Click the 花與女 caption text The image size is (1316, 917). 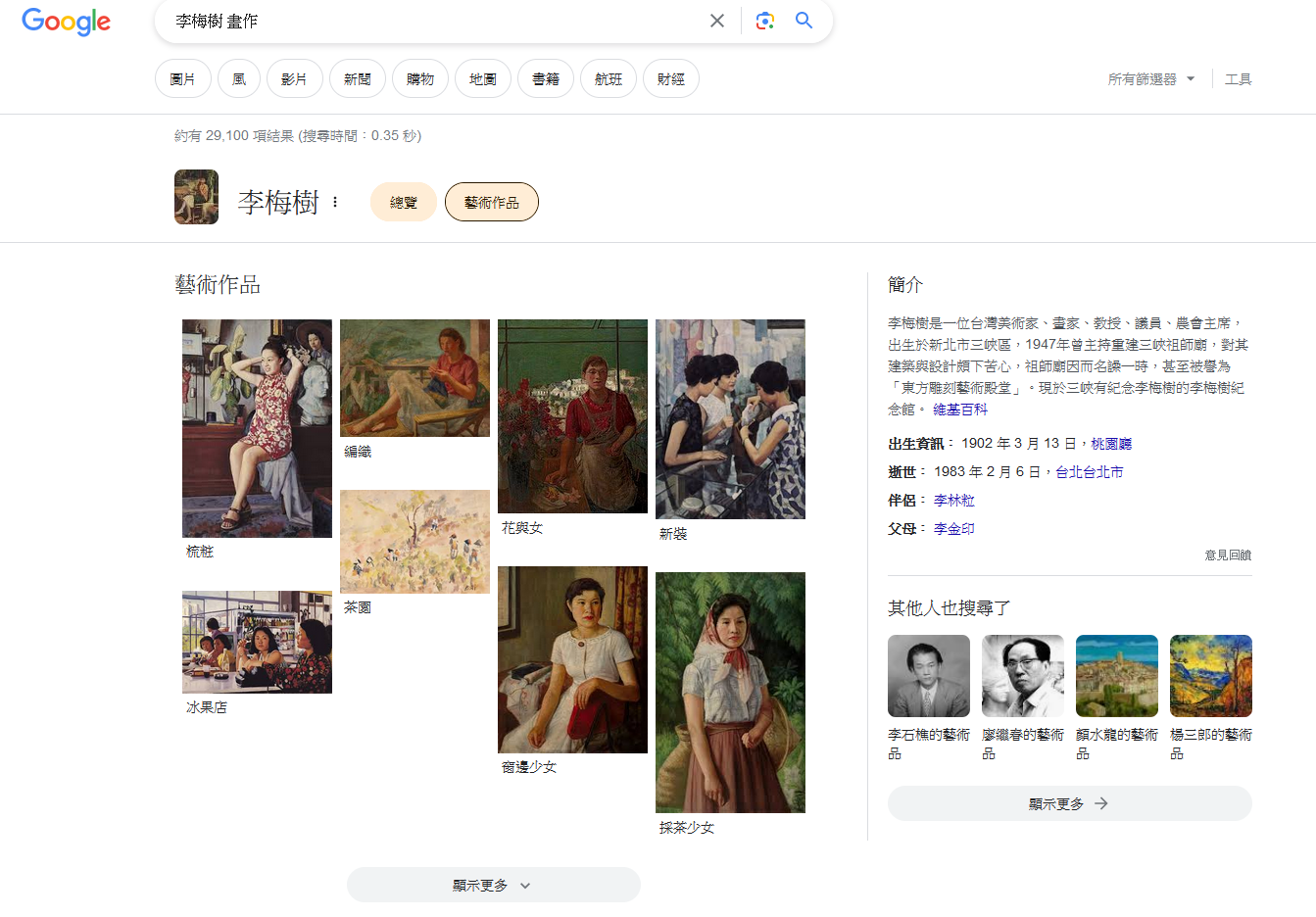click(522, 528)
